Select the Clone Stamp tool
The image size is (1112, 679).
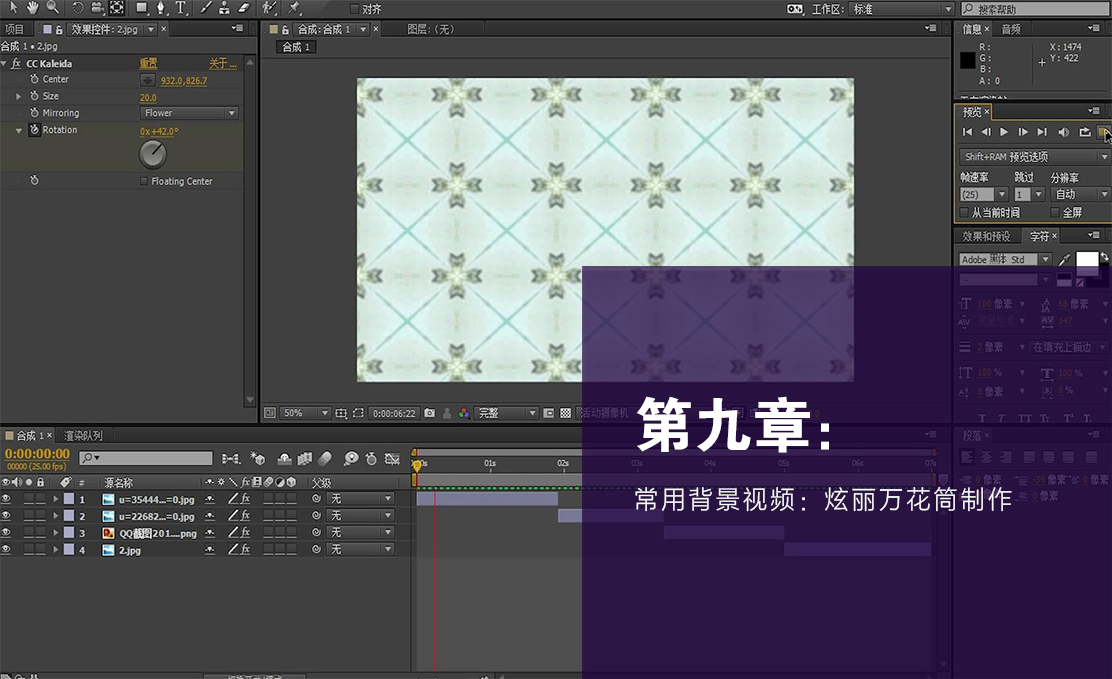224,8
